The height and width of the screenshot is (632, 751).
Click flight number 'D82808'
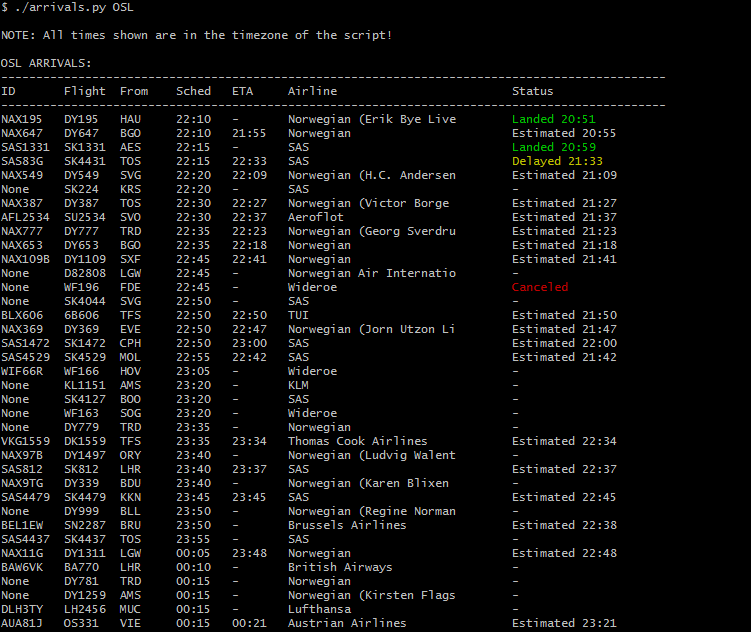click(x=85, y=273)
